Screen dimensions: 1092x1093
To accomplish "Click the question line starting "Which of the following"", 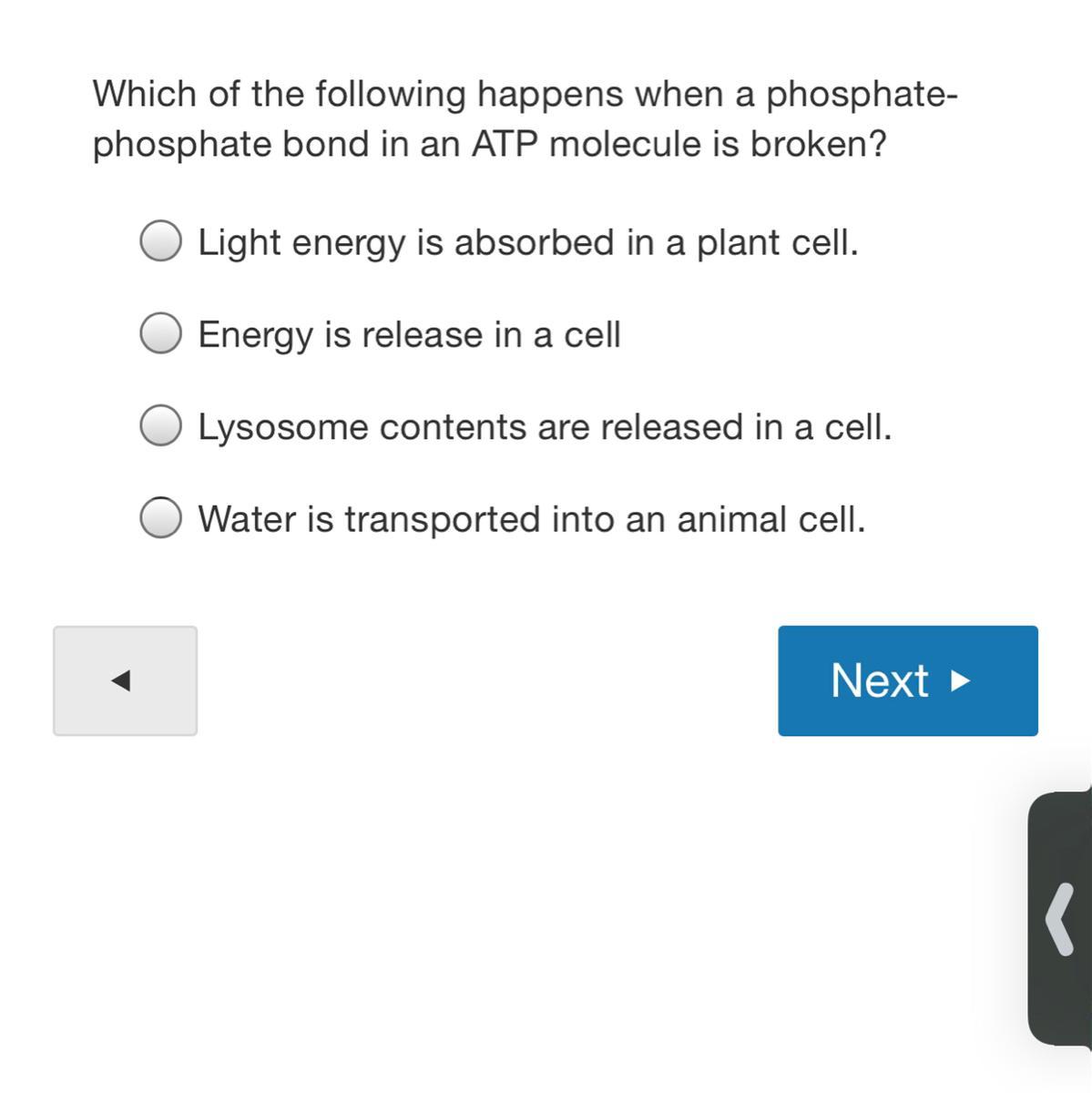I will (x=525, y=94).
